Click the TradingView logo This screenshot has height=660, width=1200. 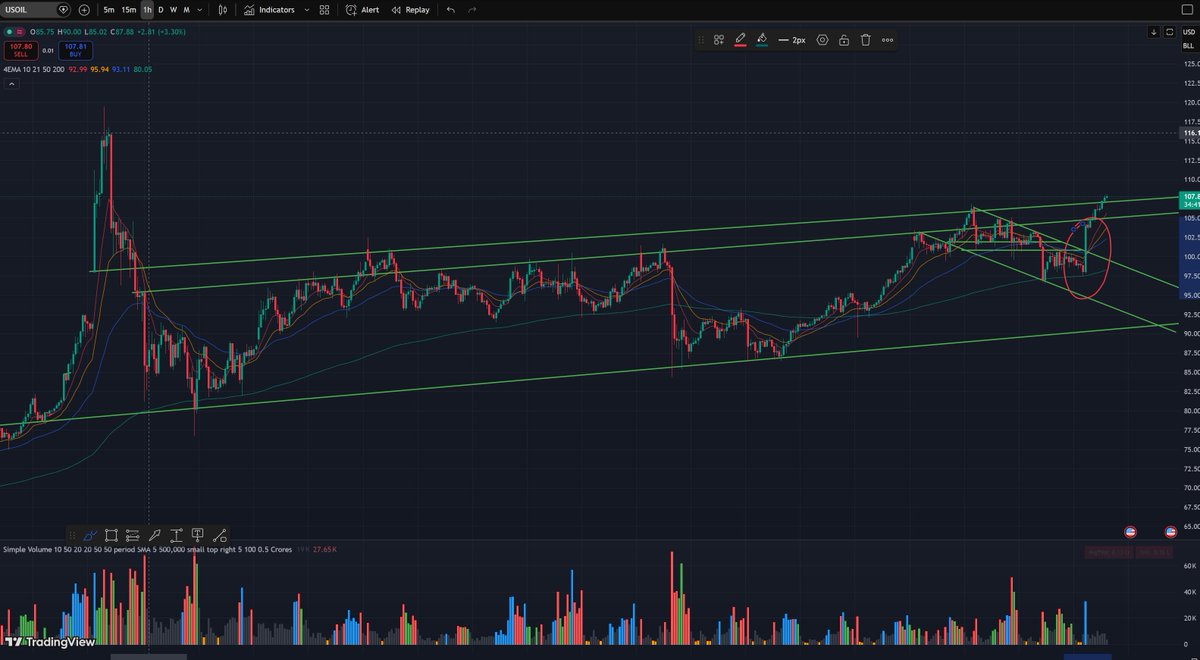pos(49,642)
